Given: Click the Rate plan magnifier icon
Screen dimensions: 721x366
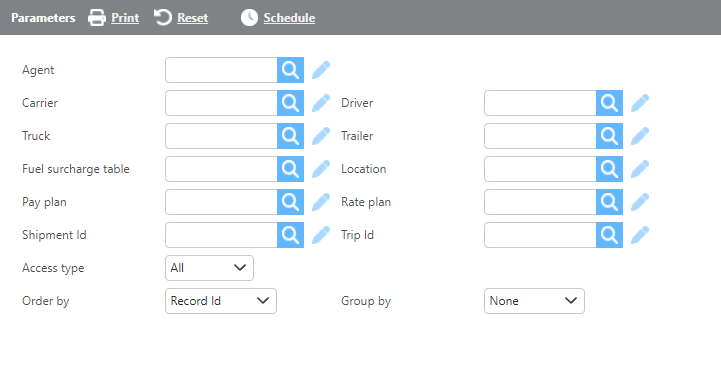Looking at the screenshot, I should coord(609,202).
